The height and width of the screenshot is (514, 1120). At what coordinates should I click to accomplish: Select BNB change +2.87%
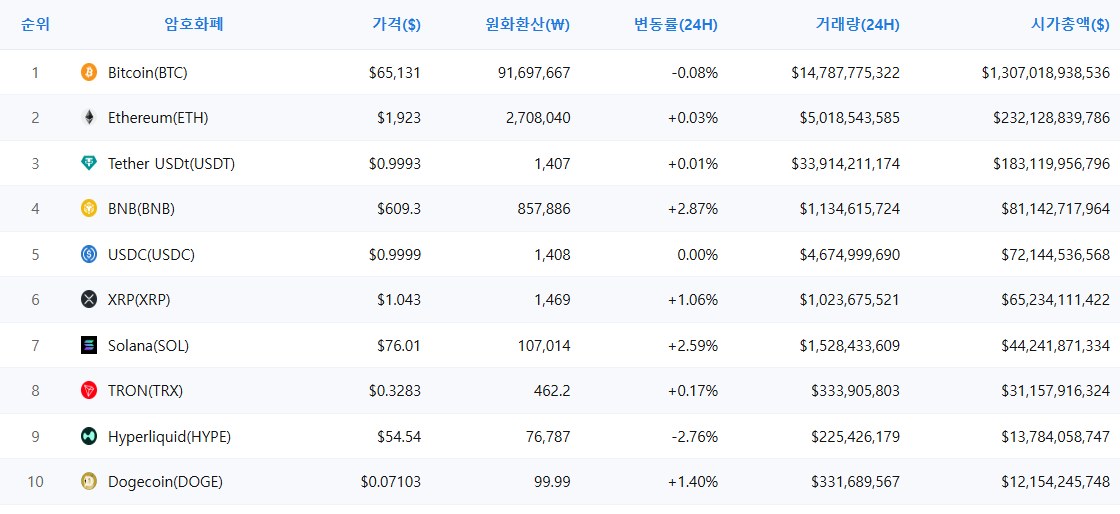pos(693,208)
